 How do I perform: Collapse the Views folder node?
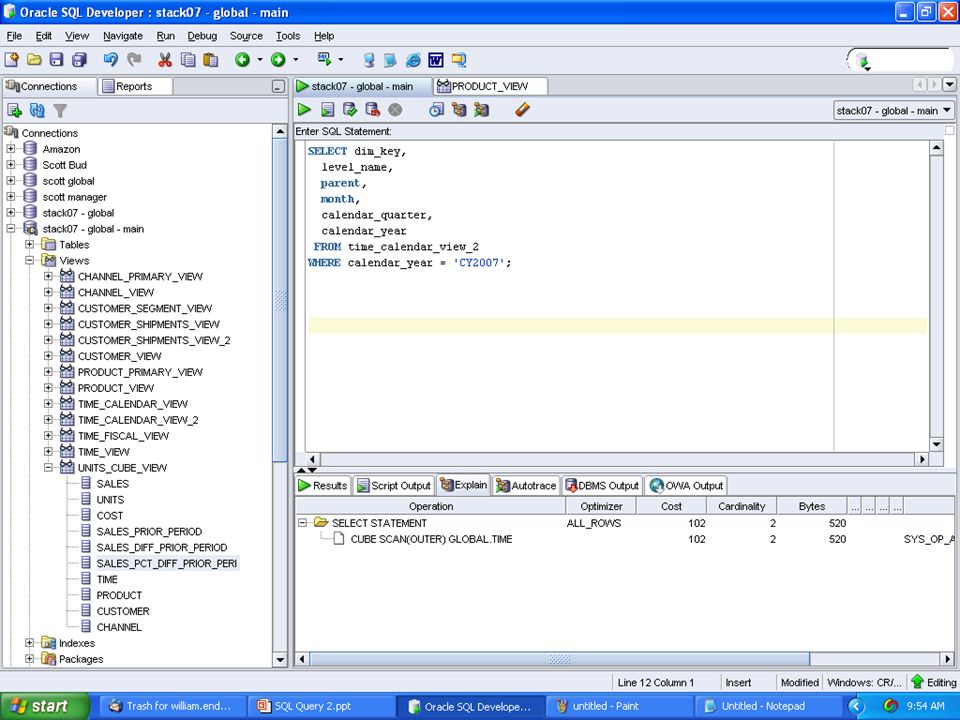tap(29, 260)
